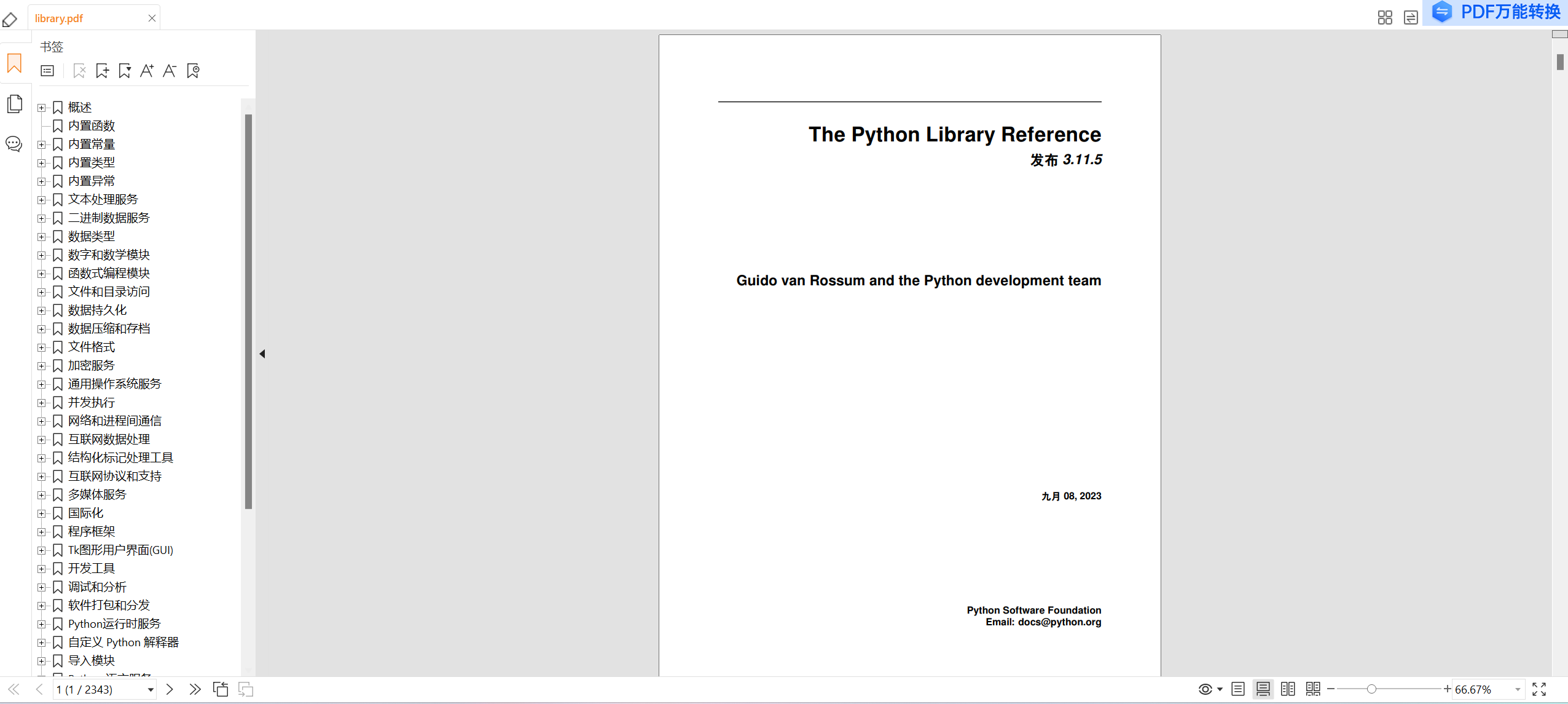Increase bookmark font size (A+)
The width and height of the screenshot is (1568, 704).
[x=147, y=71]
